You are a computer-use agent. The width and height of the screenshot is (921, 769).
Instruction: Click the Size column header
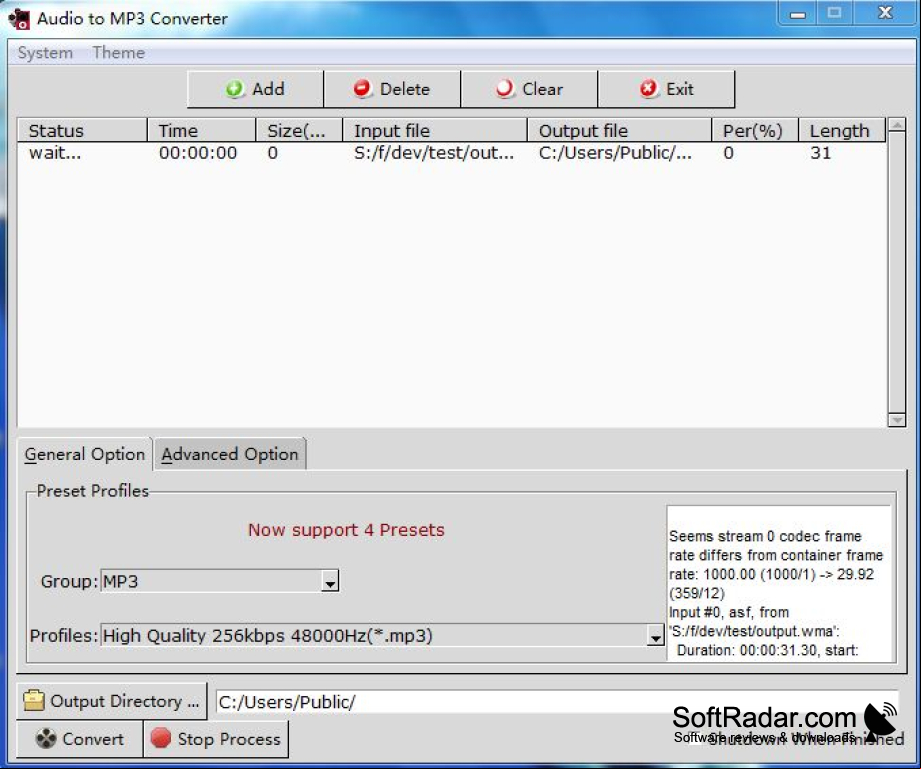coord(299,130)
